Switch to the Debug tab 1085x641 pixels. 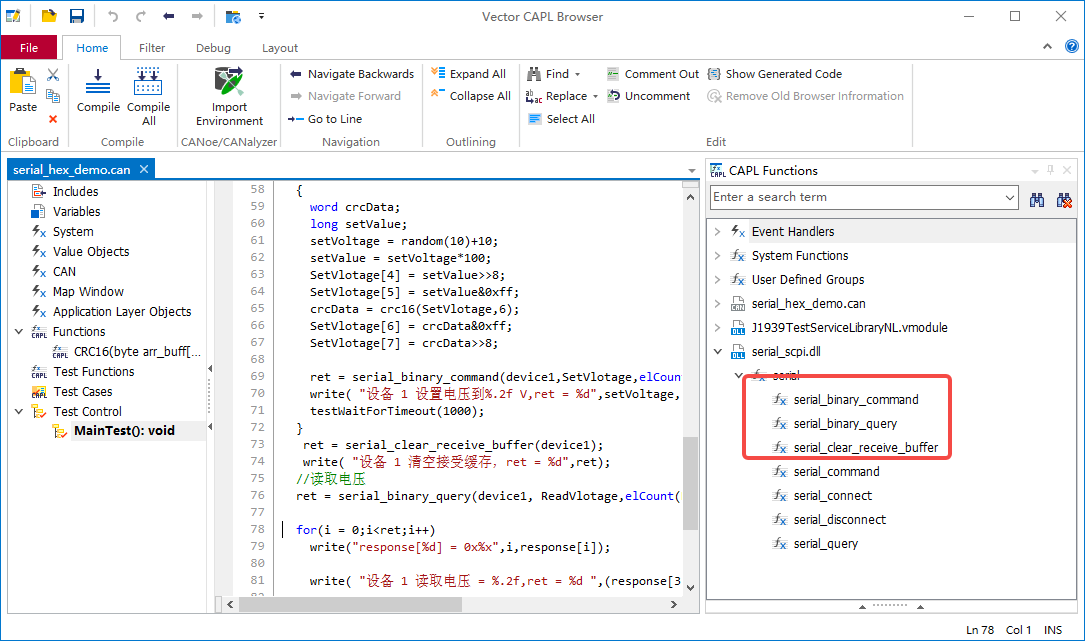(213, 48)
